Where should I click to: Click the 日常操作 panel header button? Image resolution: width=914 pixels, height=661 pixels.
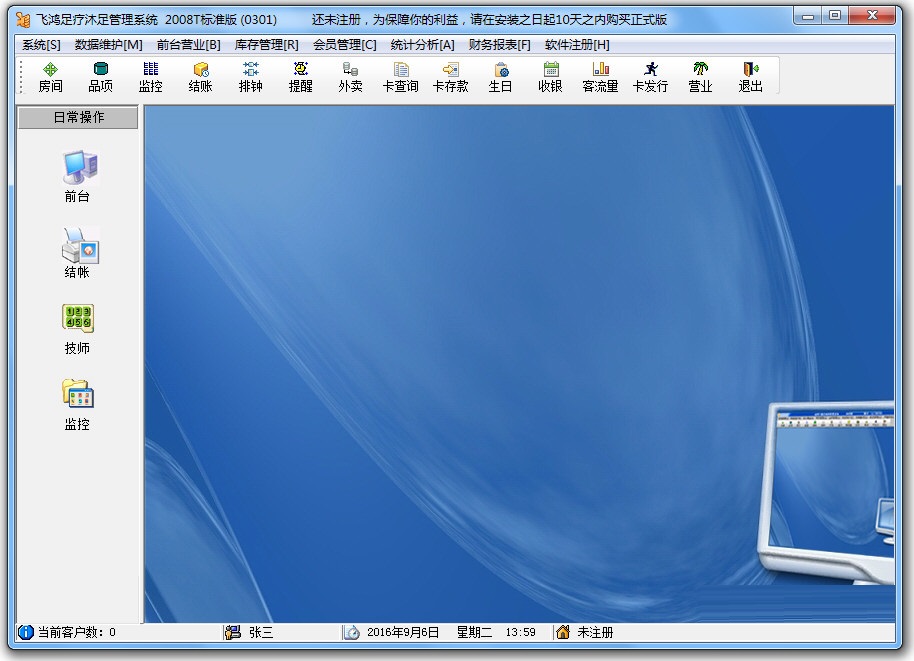79,117
